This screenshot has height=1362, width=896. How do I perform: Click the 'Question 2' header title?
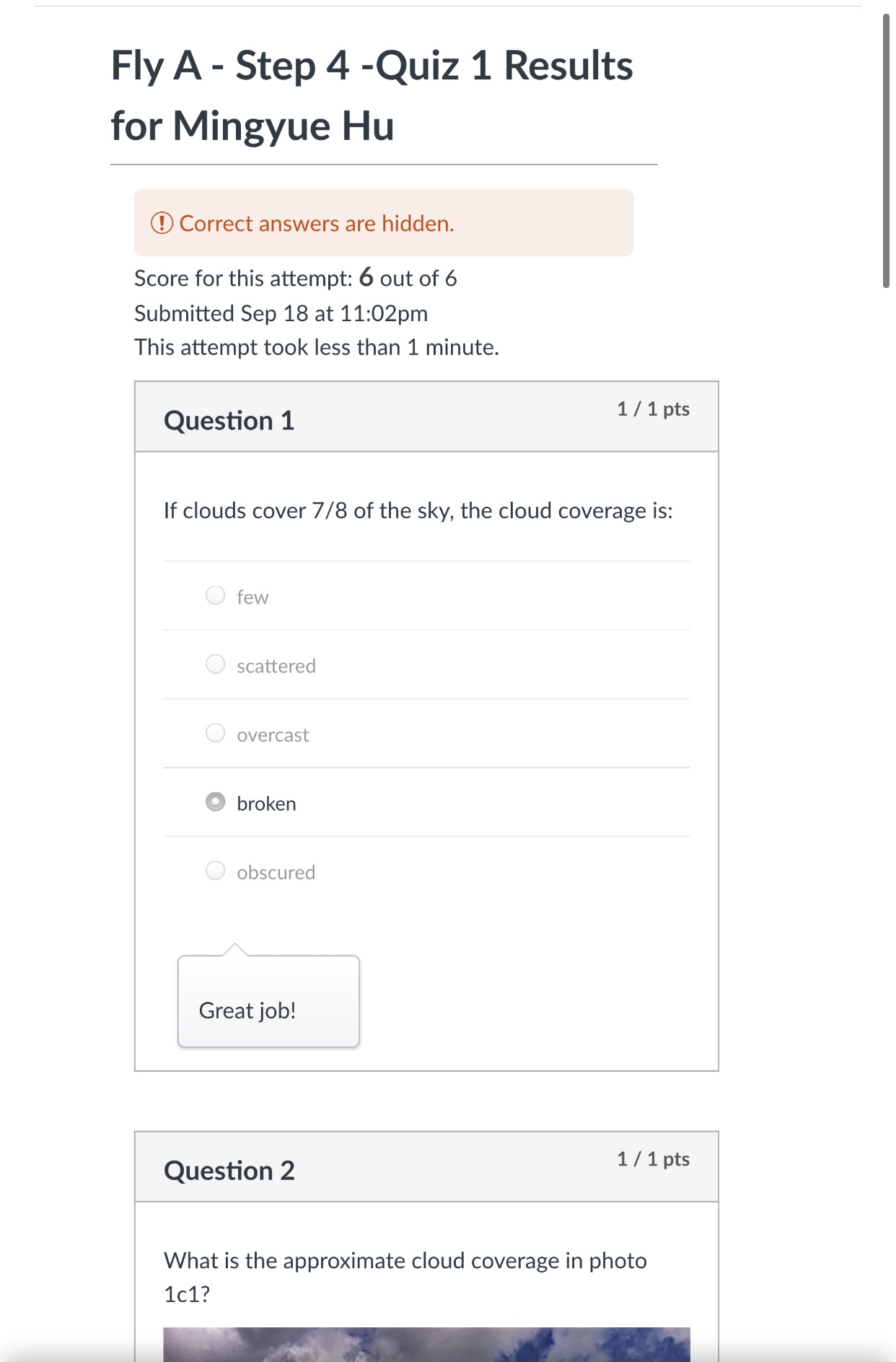(x=229, y=1171)
